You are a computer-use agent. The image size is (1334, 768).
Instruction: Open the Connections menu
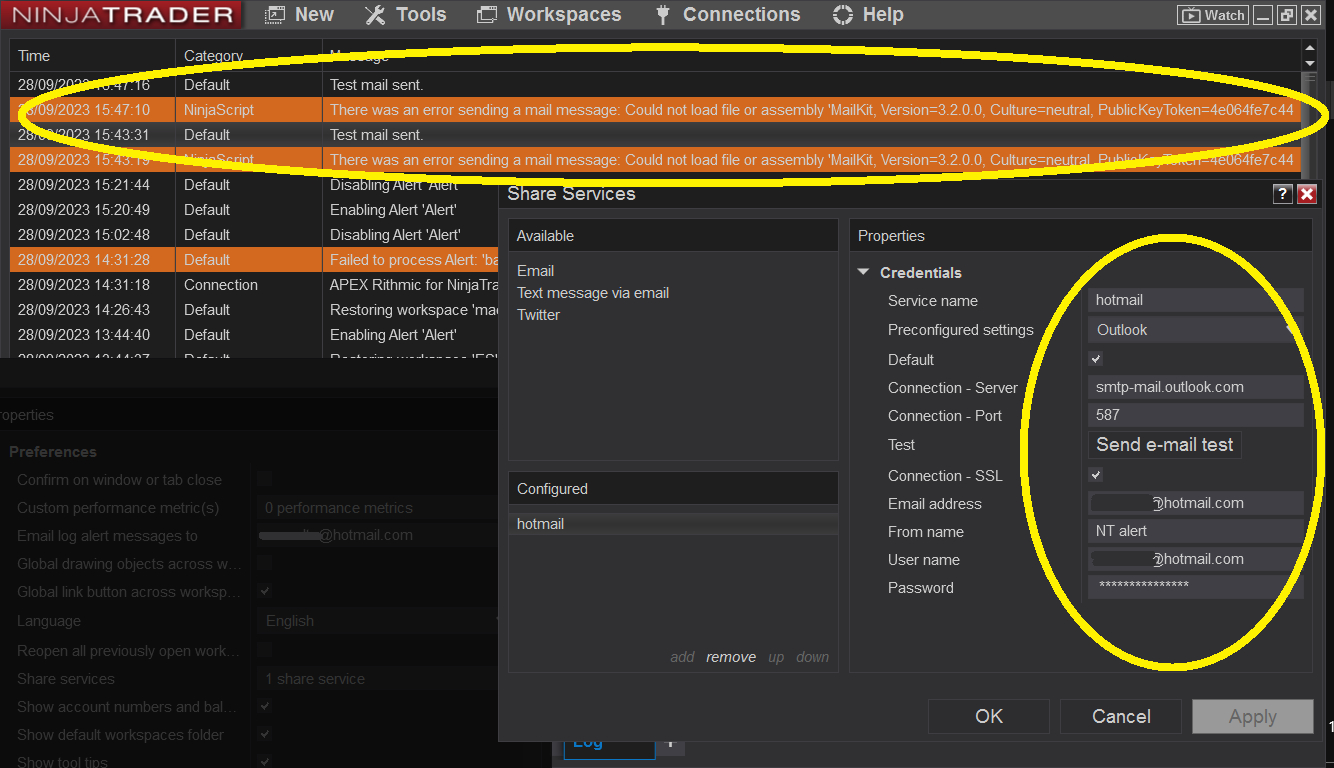[x=727, y=15]
